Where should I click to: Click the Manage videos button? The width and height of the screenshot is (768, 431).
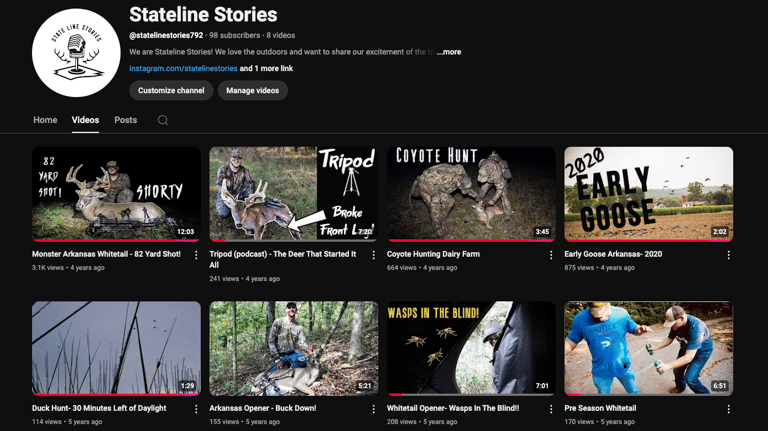[x=252, y=91]
